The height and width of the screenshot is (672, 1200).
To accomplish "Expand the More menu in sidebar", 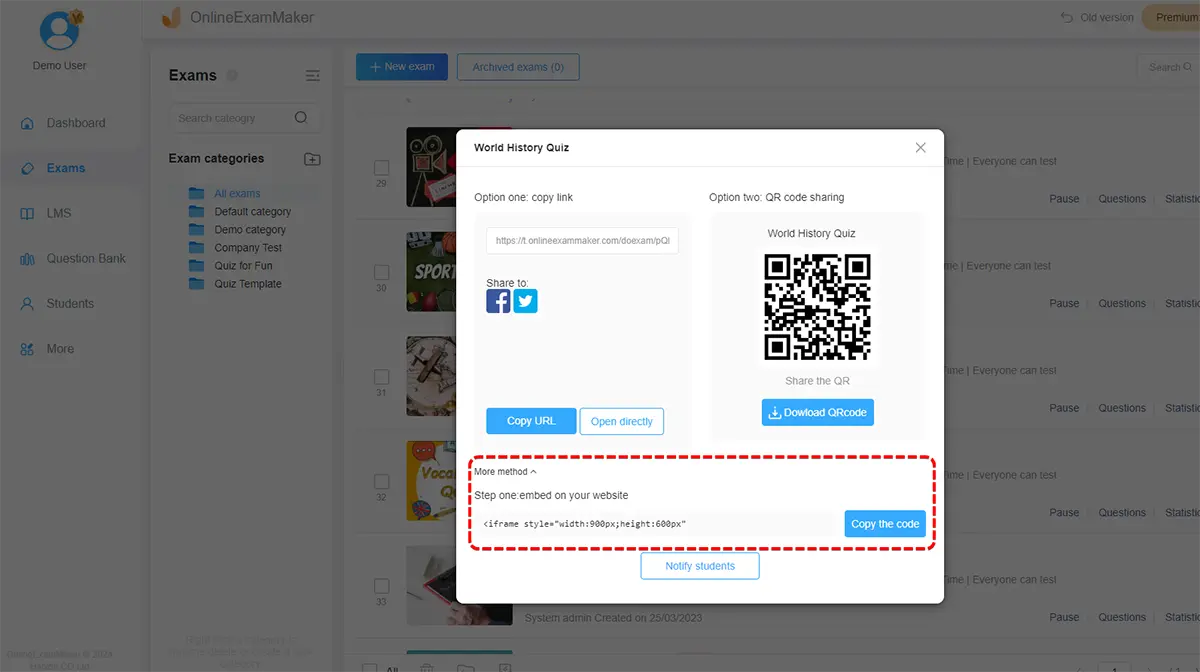I will pyautogui.click(x=60, y=349).
